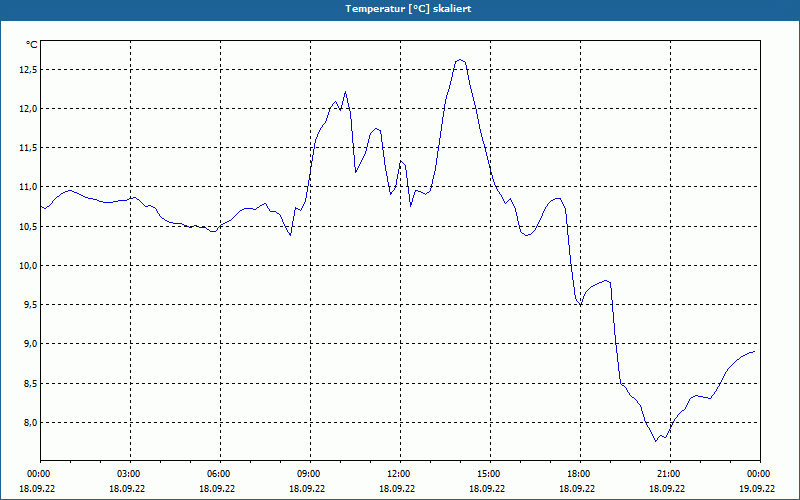800x500 pixels.
Task: Click the temperature curve's lowest point near 20:30
Action: (x=656, y=441)
